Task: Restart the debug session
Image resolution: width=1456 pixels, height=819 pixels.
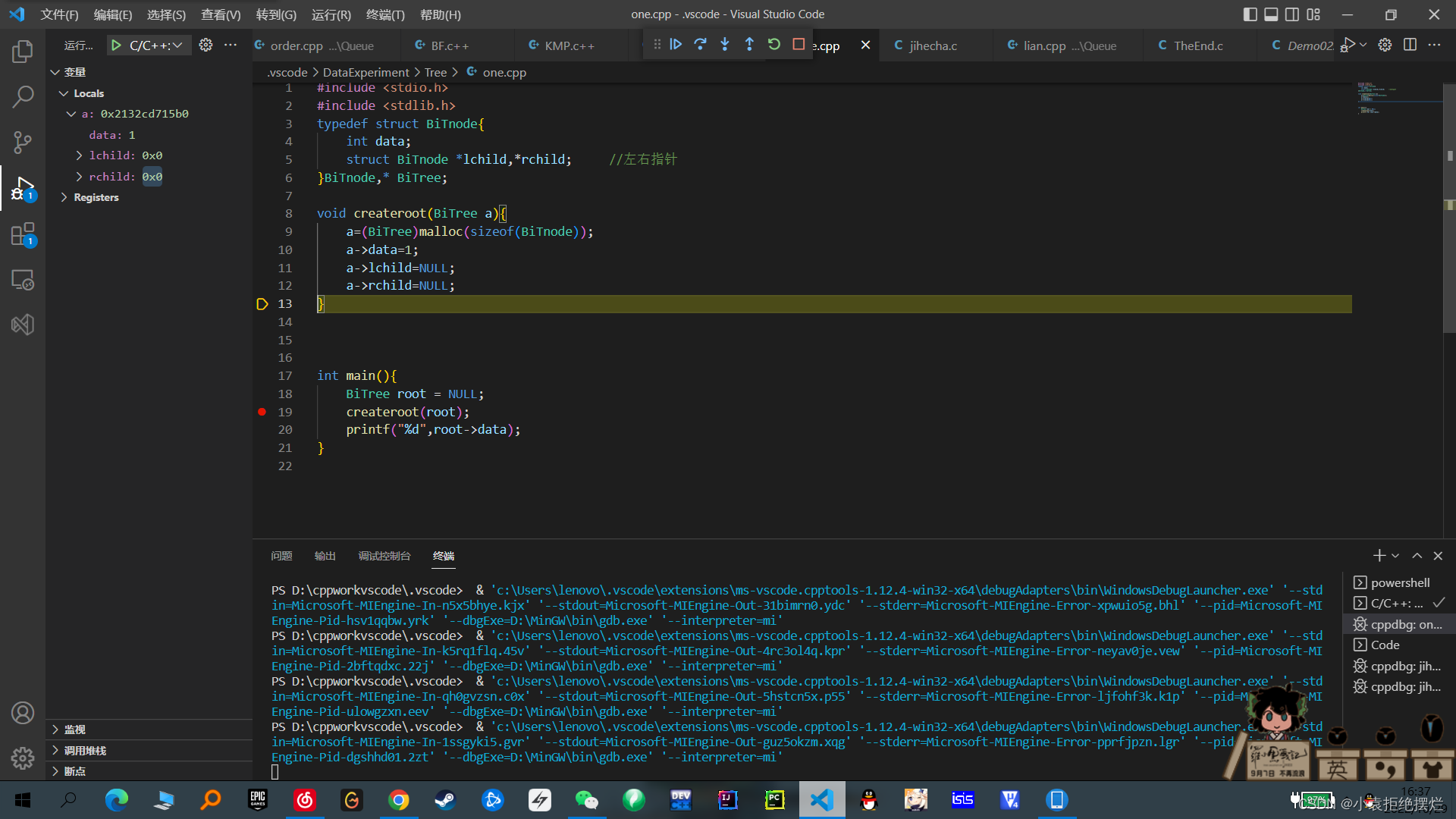Action: 774,45
